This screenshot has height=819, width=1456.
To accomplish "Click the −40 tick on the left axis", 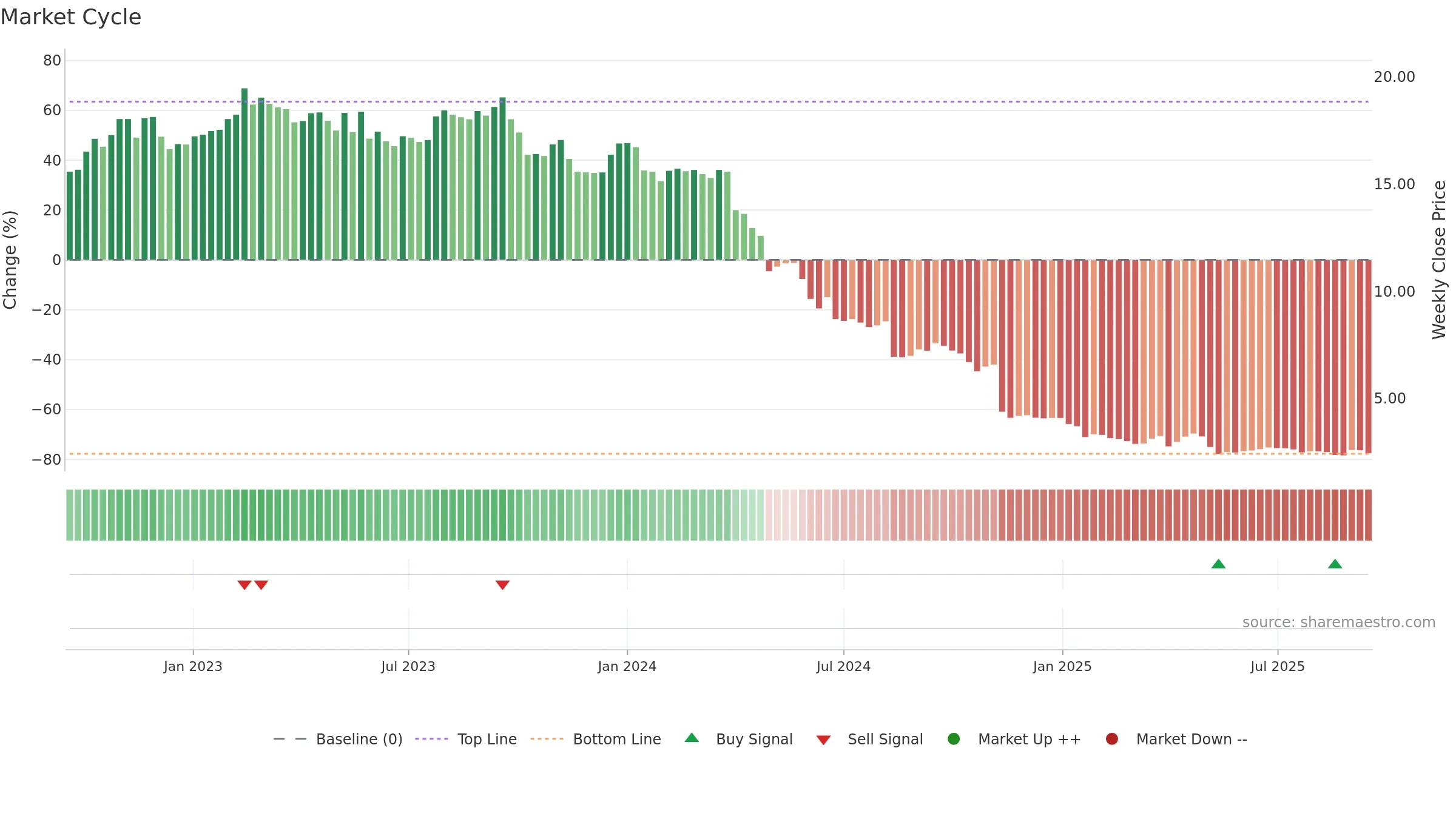I will click(x=47, y=360).
